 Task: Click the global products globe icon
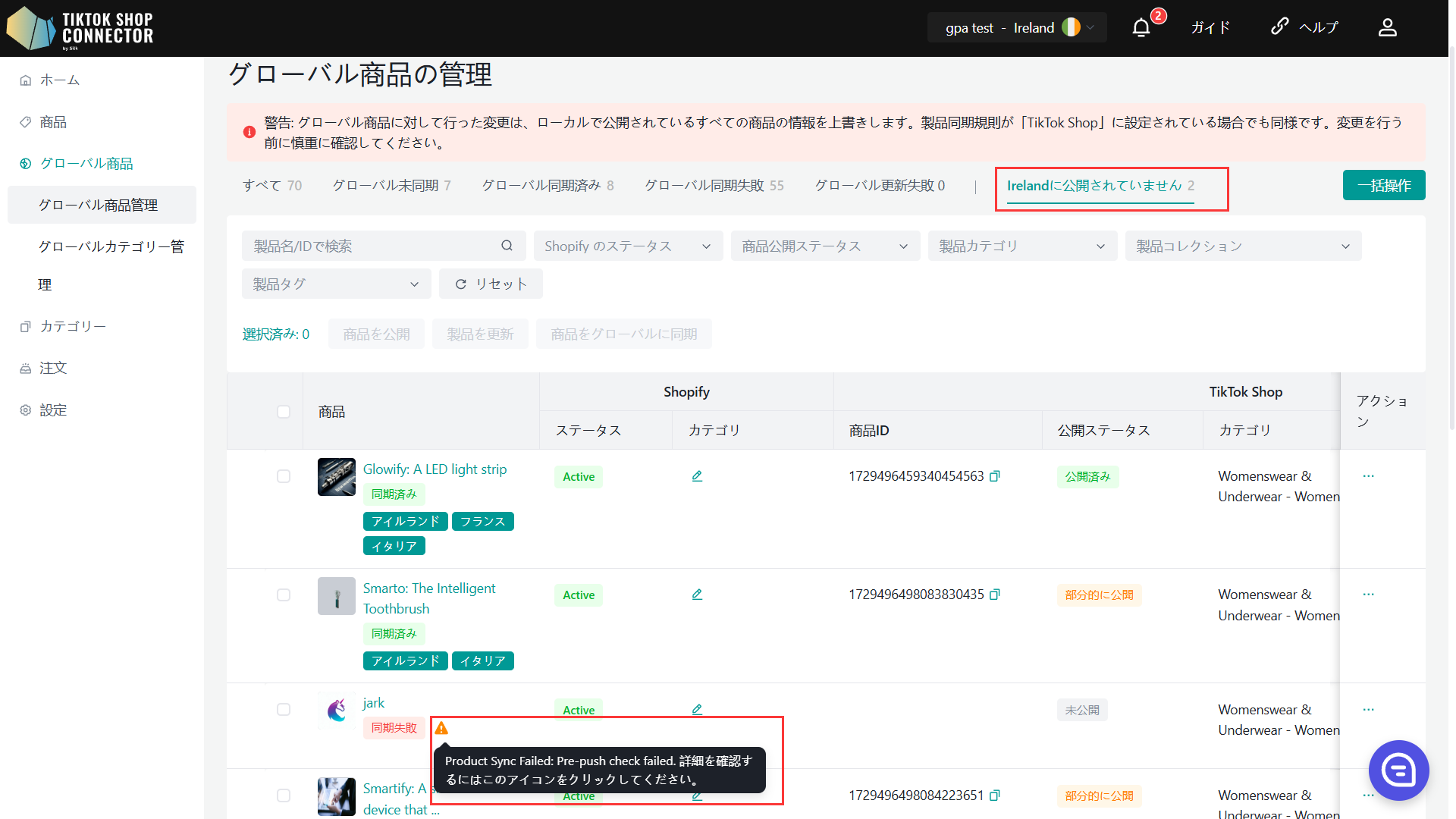click(x=26, y=164)
